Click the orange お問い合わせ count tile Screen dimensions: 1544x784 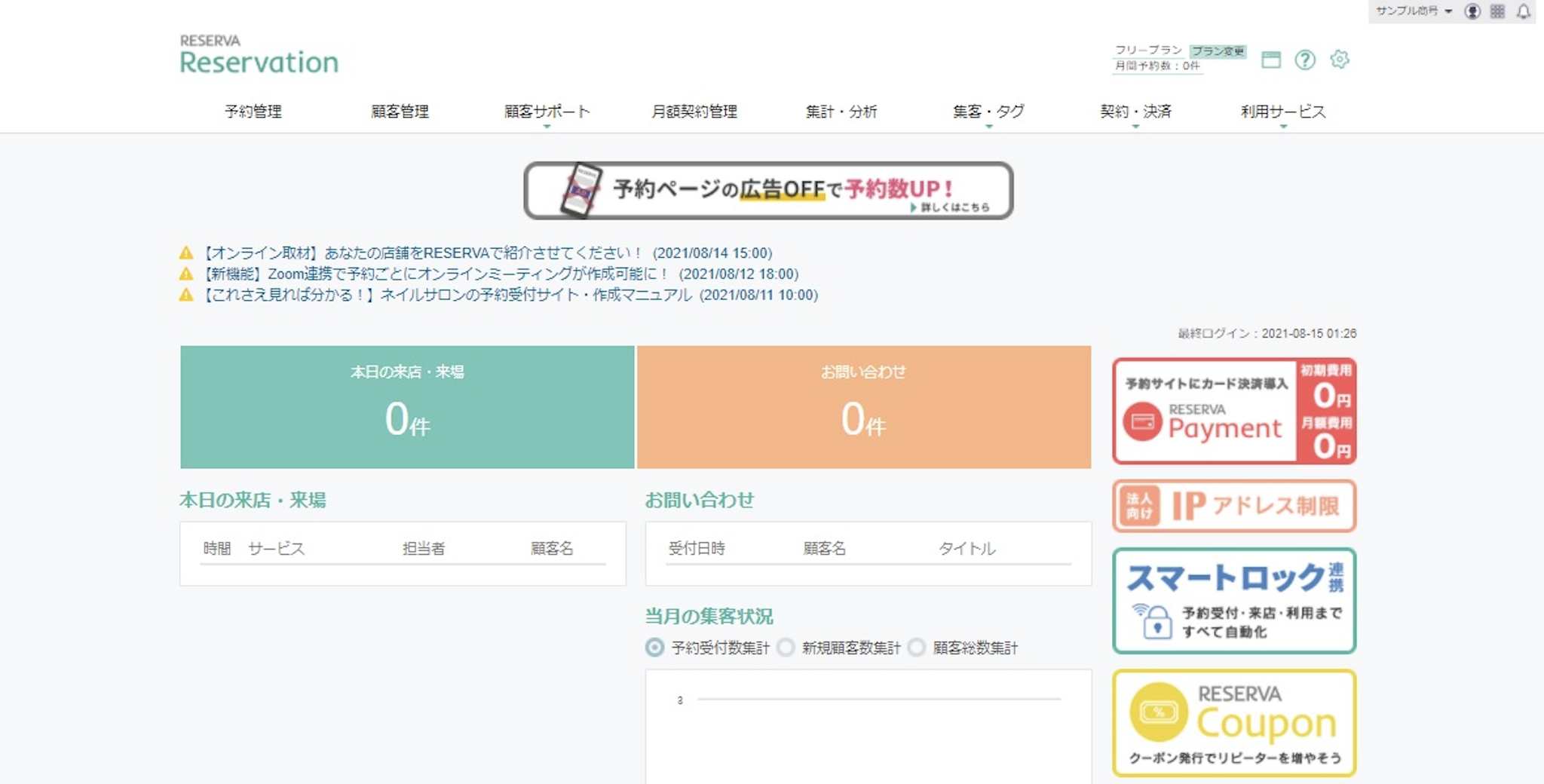pyautogui.click(x=863, y=407)
